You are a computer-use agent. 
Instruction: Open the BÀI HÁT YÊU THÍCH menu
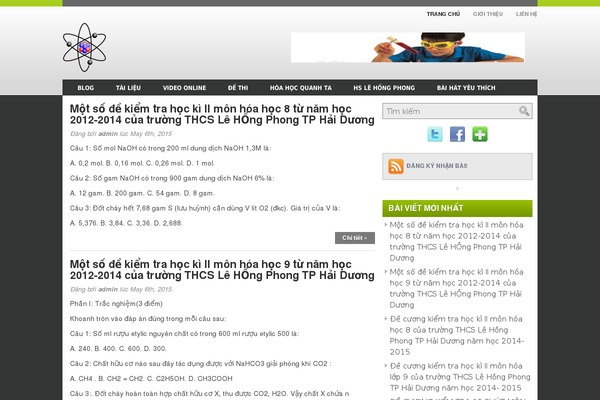coord(466,88)
